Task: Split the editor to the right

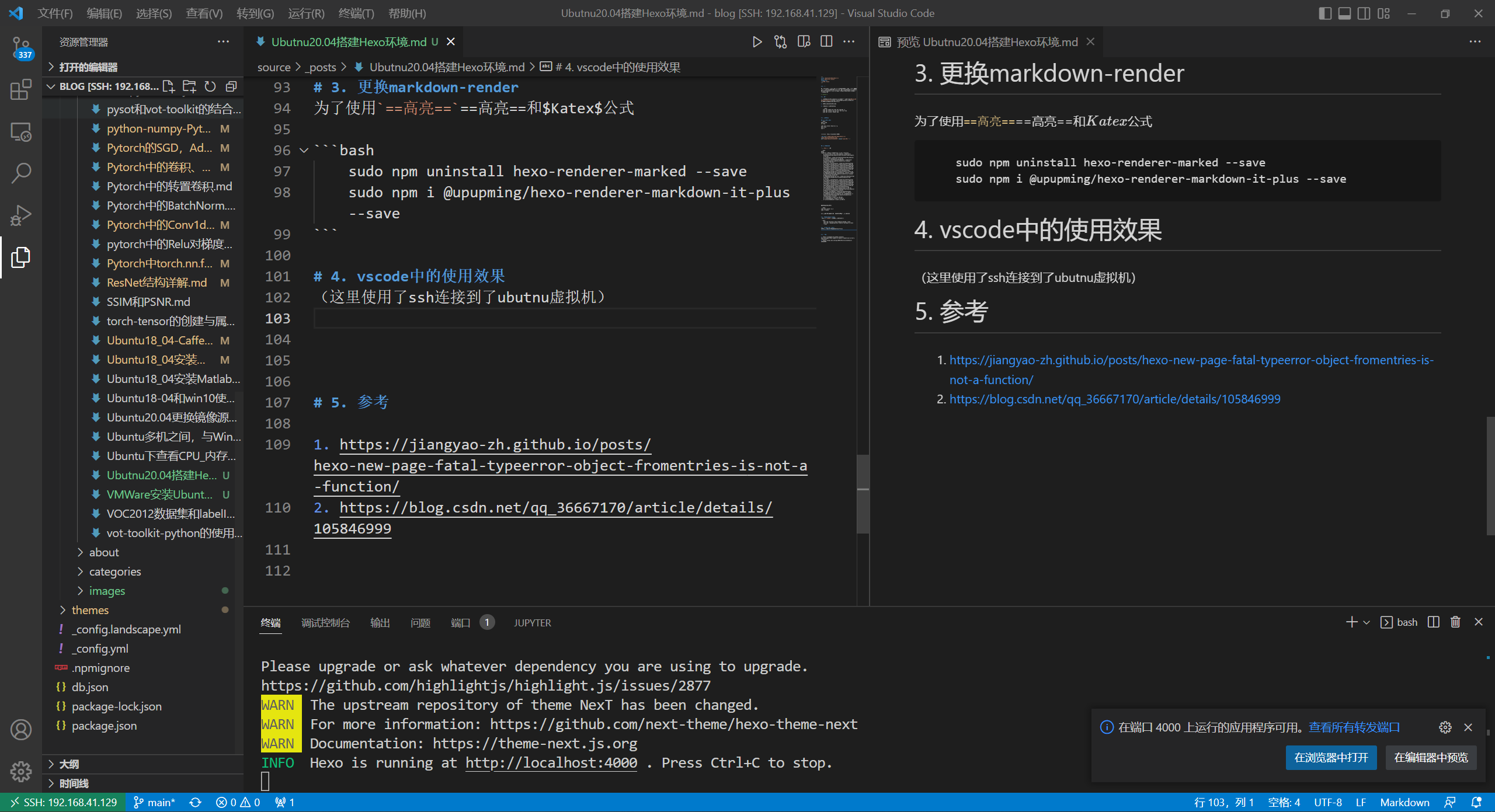Action: 826,42
